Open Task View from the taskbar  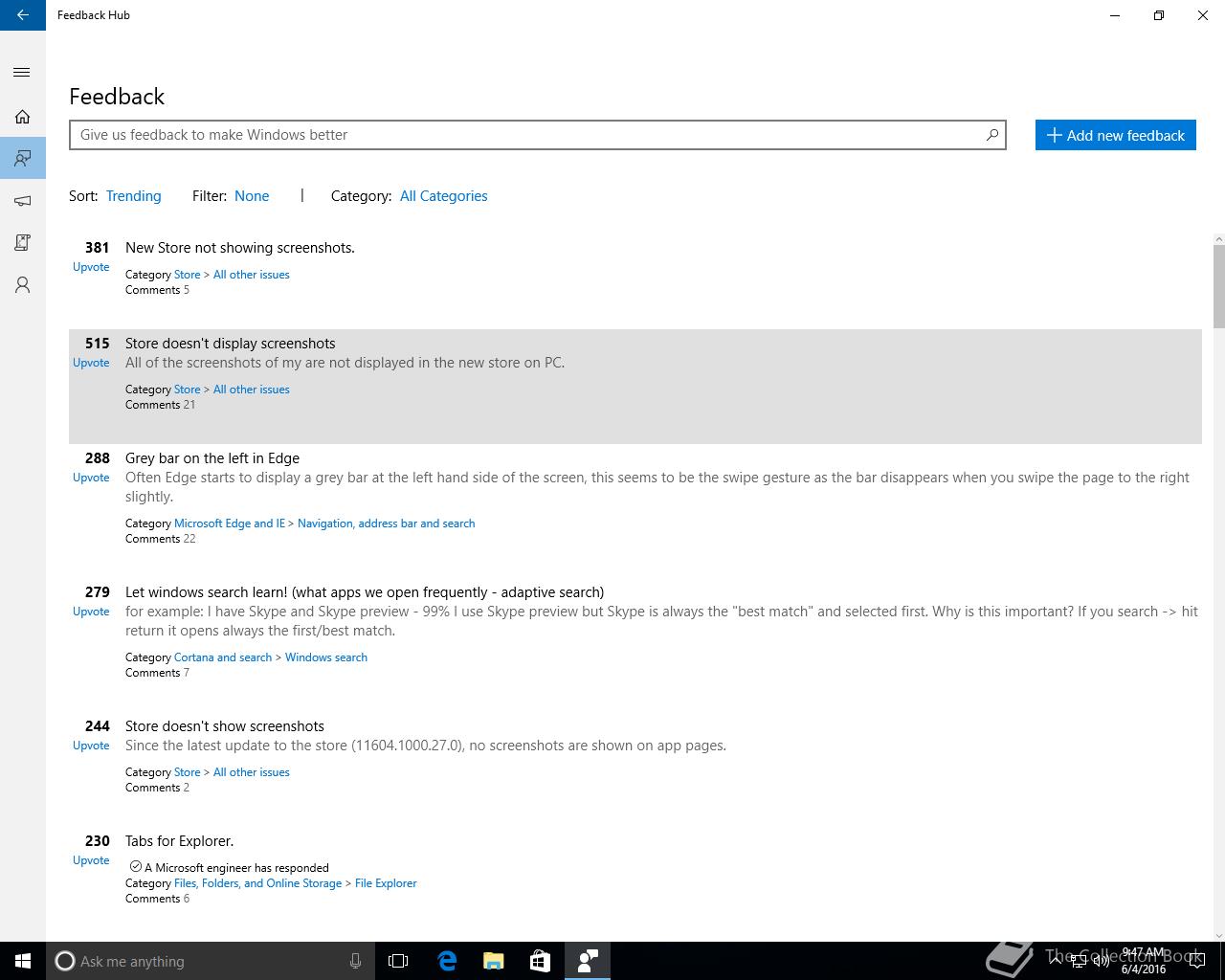pyautogui.click(x=398, y=961)
